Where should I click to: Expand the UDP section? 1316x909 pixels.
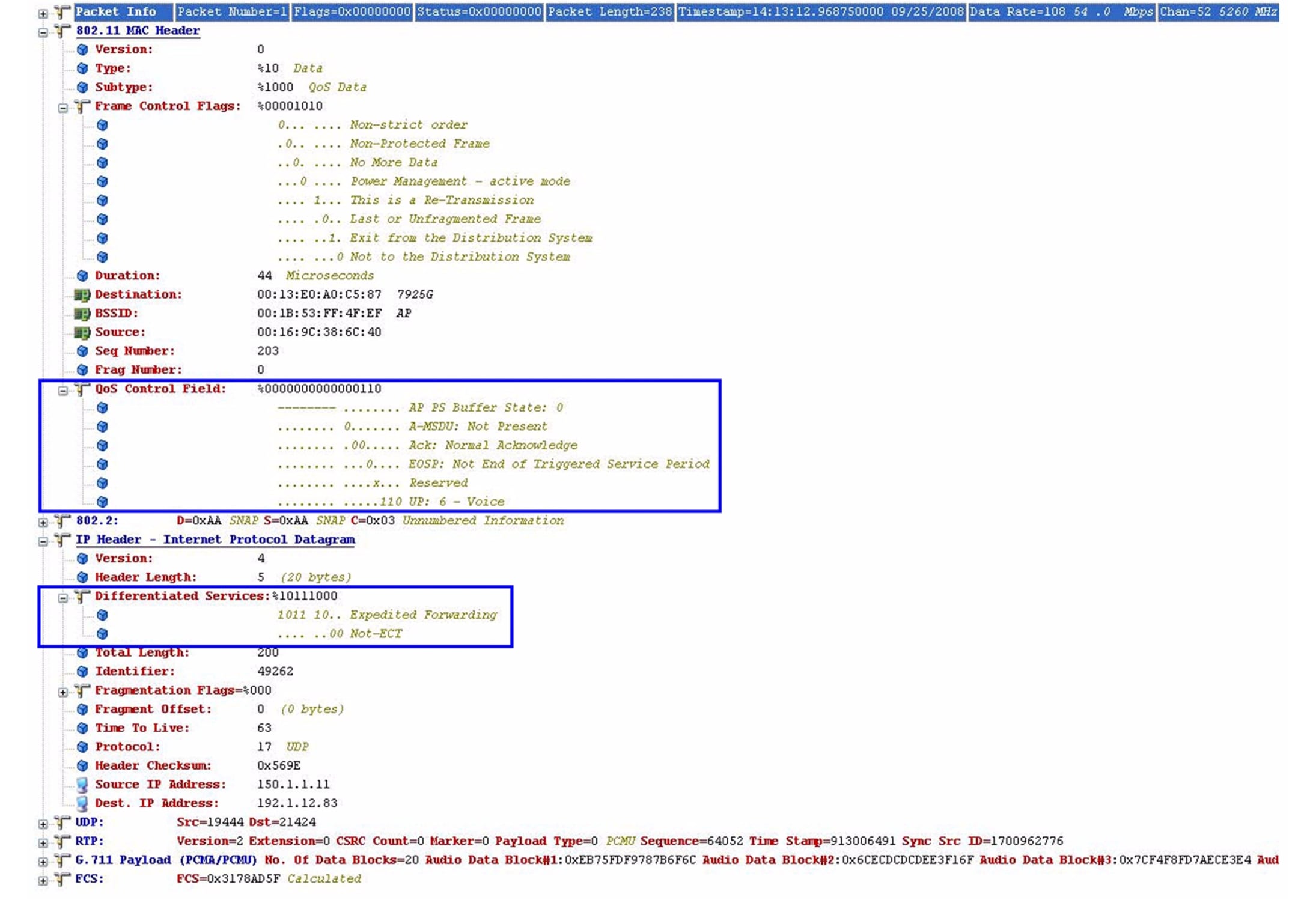point(43,824)
